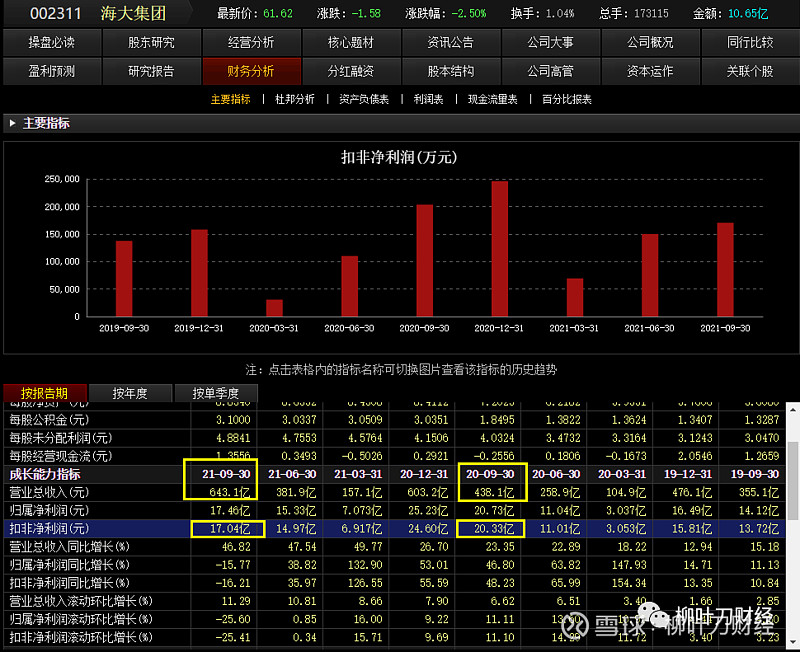Open the 盈利预测 section
Image resolution: width=800 pixels, height=652 pixels.
(x=52, y=71)
